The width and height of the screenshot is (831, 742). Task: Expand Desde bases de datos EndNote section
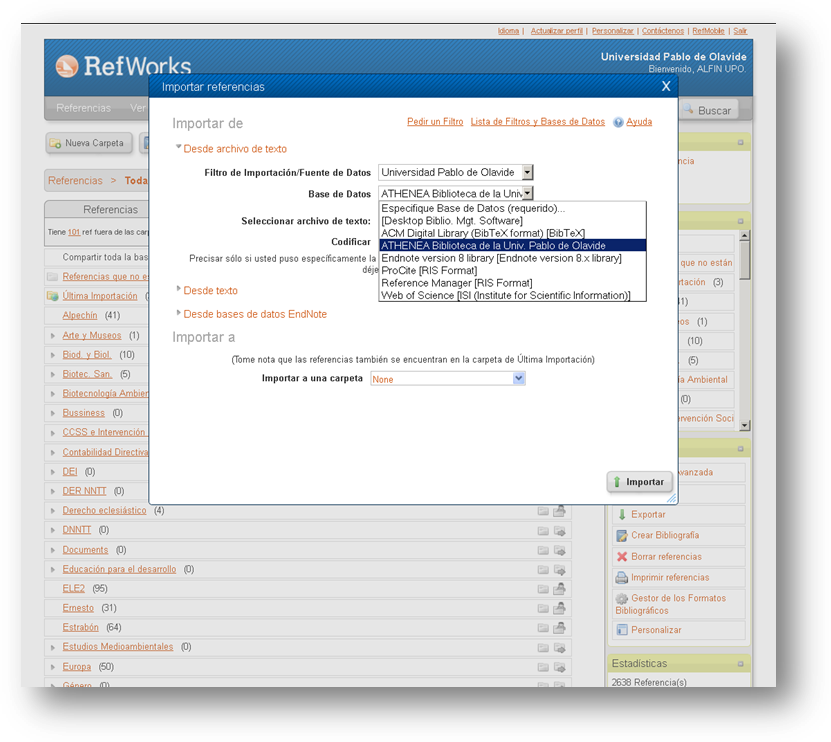(x=179, y=313)
